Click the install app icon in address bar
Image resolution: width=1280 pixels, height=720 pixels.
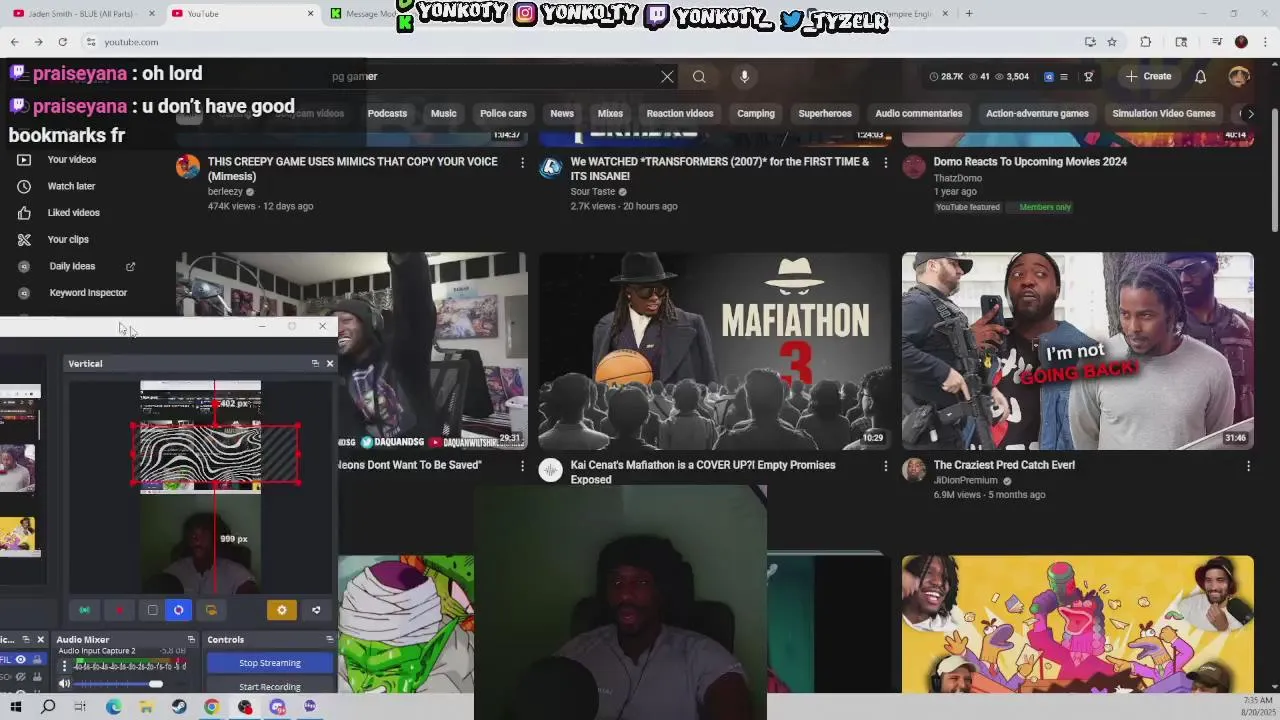1090,42
